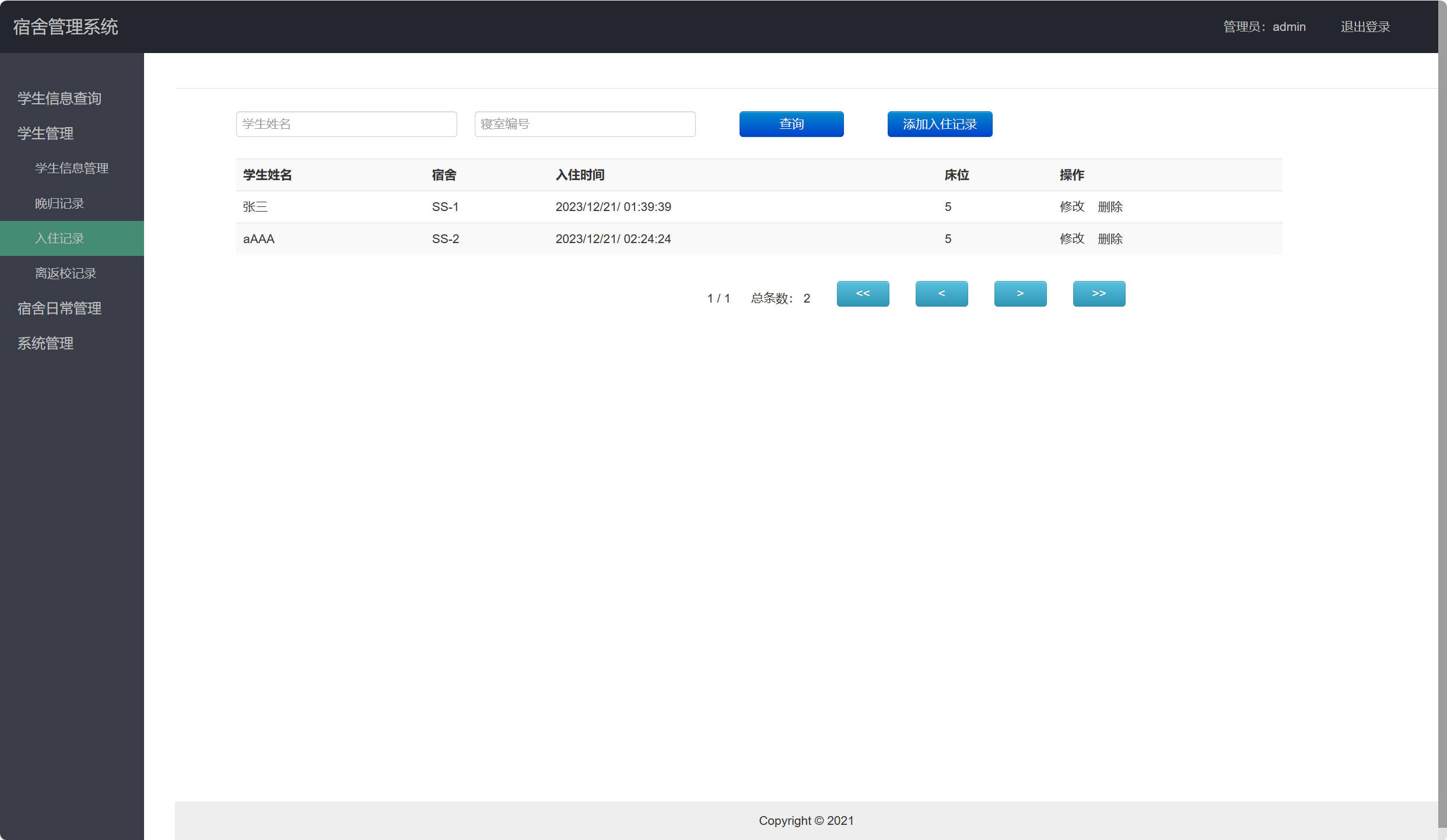Viewport: 1447px width, 840px height.
Task: Open 晚归记录 submenu item
Action: tap(59, 203)
